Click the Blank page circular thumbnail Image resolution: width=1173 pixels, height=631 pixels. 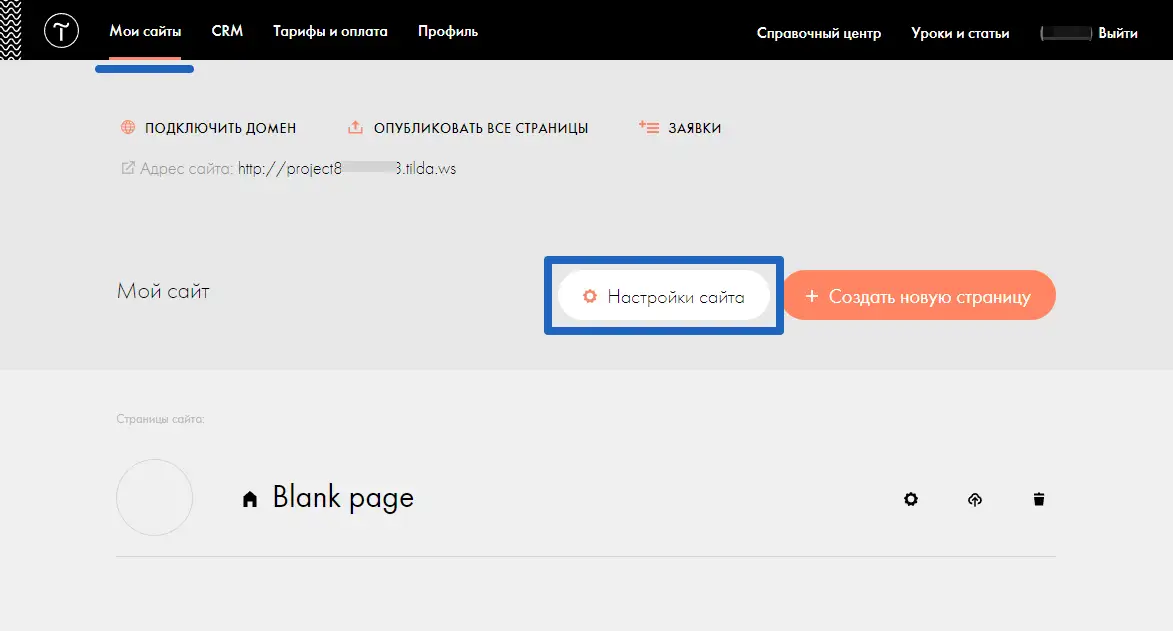click(x=154, y=497)
